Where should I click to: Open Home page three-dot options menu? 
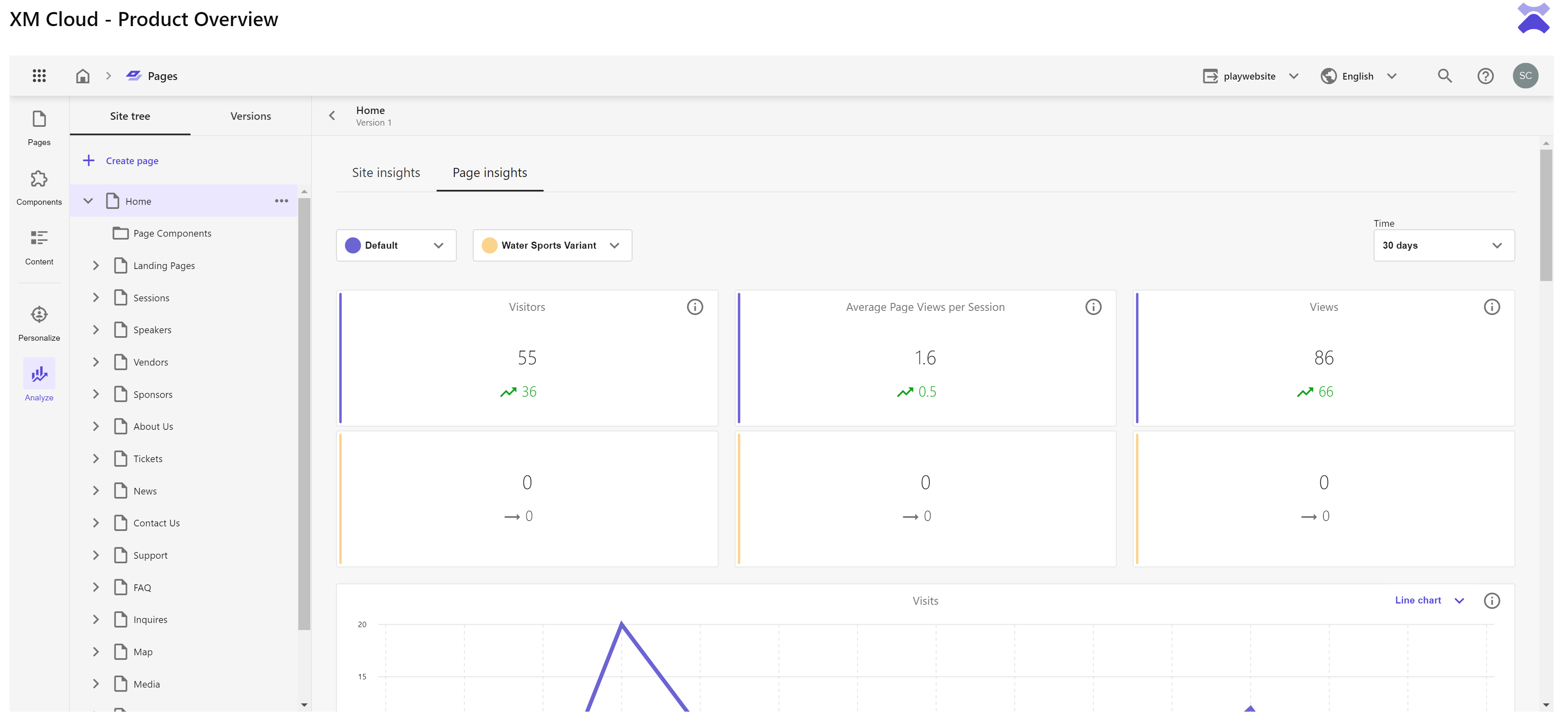tap(281, 201)
